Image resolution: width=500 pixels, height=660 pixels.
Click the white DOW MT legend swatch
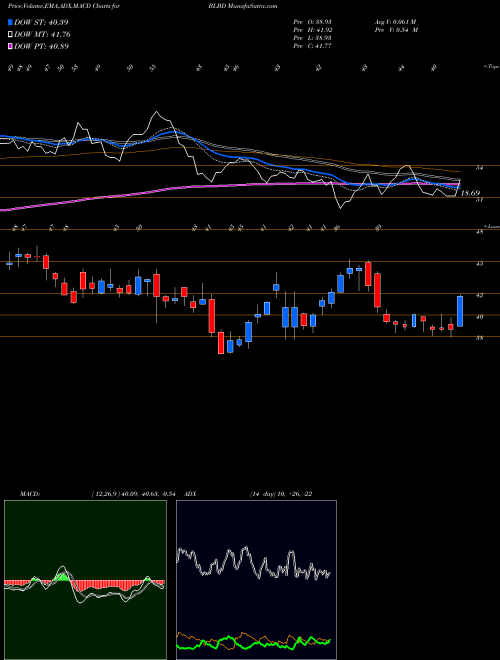tap(10, 35)
